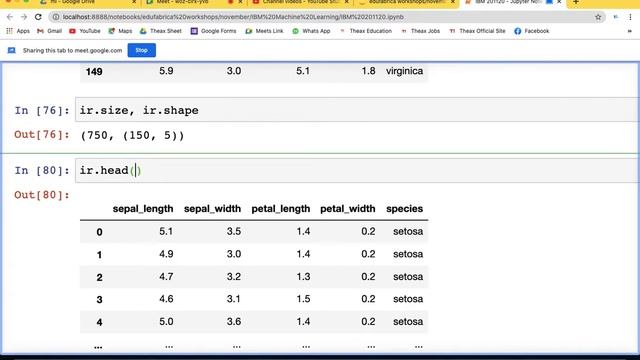Reload the Jupyter notebook page
640x360 pixels.
click(x=38, y=17)
